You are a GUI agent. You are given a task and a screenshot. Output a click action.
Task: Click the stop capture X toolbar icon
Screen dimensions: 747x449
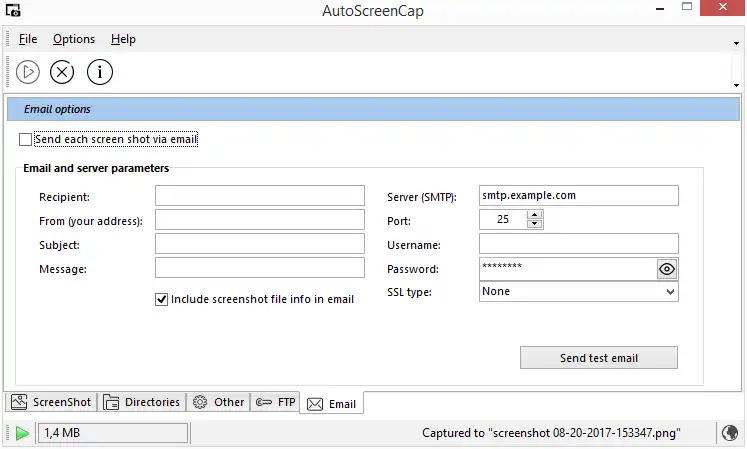pos(62,71)
